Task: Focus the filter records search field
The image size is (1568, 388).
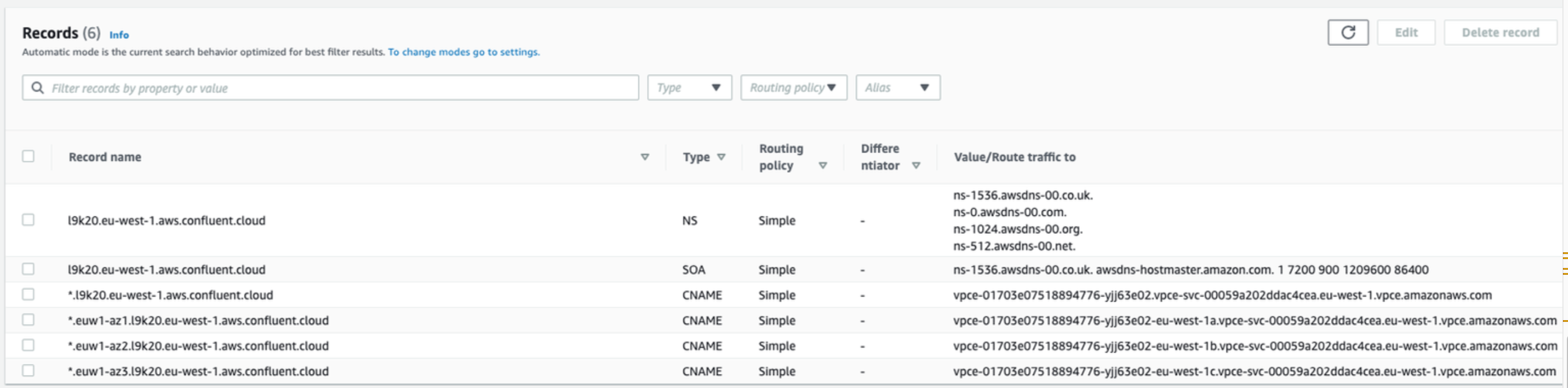Action: pos(331,87)
